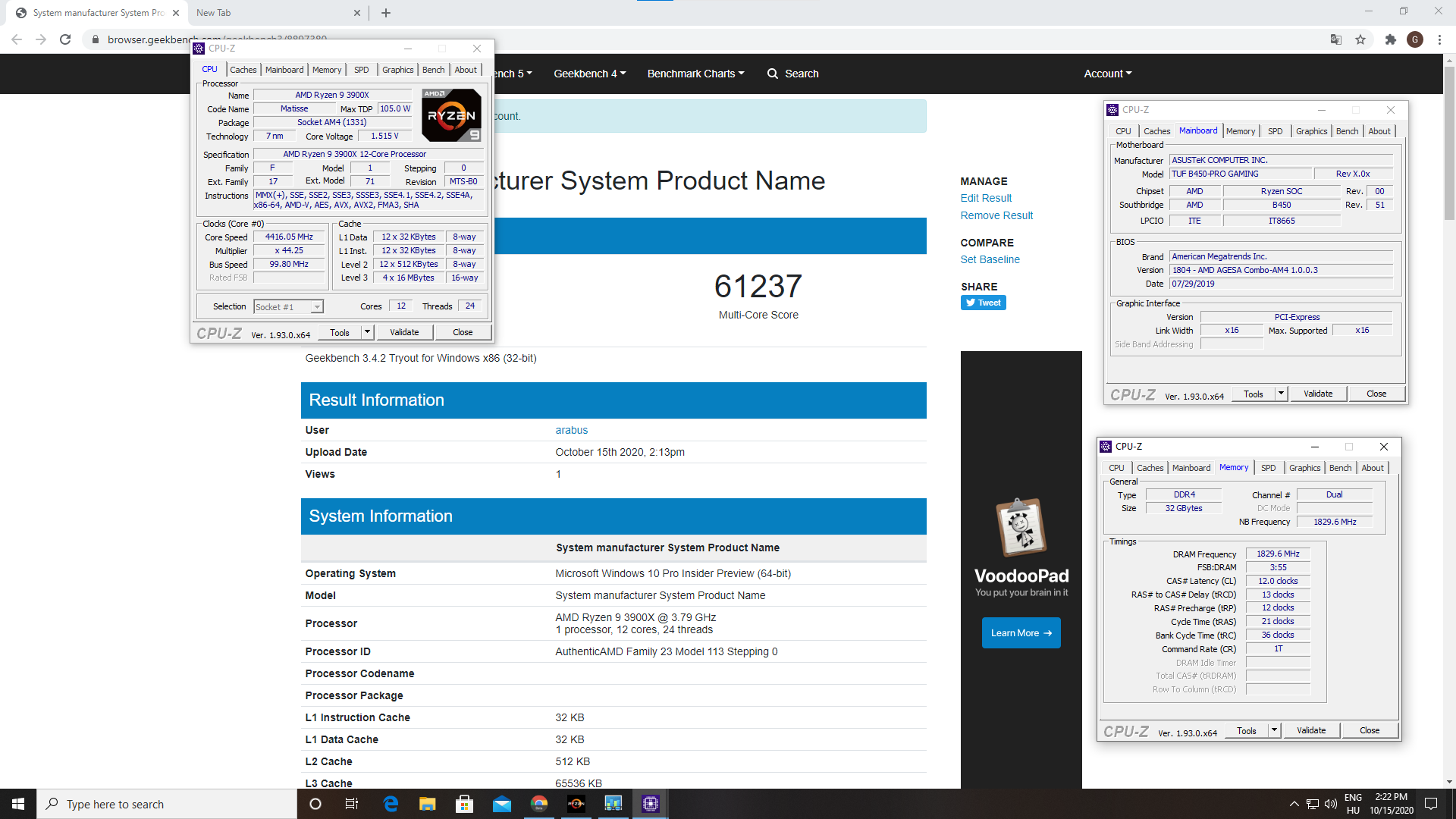Viewport: 1456px width, 819px height.
Task: Open user arabus profile link
Action: coord(571,430)
